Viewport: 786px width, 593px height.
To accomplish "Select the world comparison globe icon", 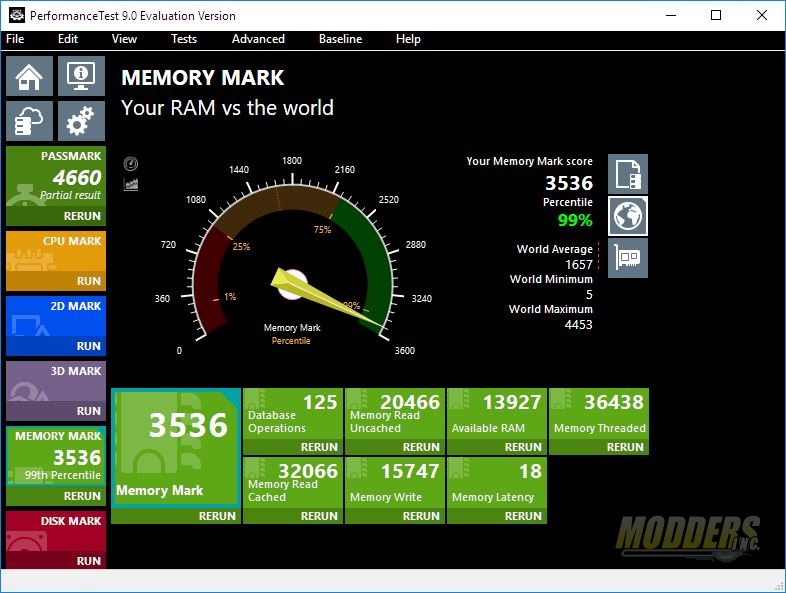I will pos(628,216).
